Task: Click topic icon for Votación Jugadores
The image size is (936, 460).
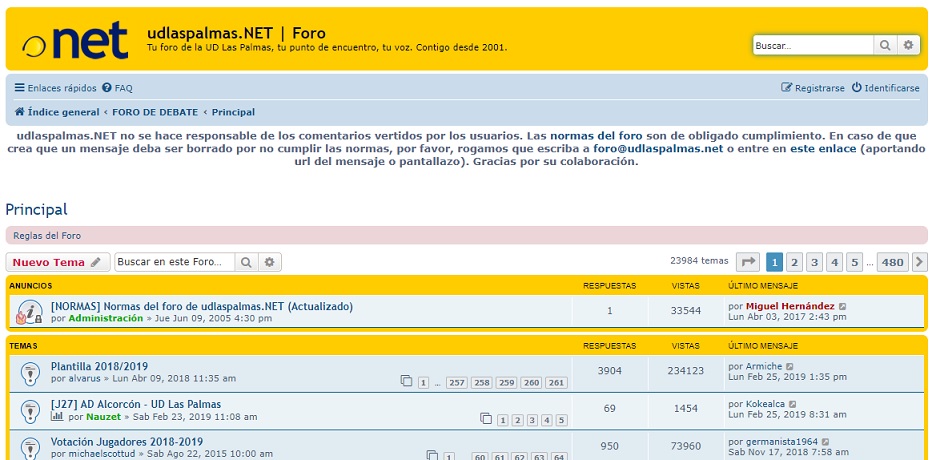Action: 30,448
